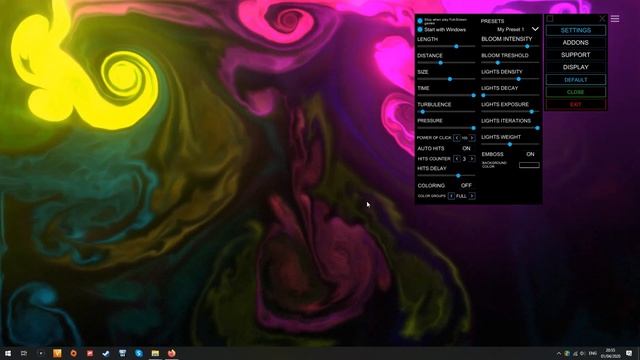Close the side menu with the X icon

click(602, 19)
